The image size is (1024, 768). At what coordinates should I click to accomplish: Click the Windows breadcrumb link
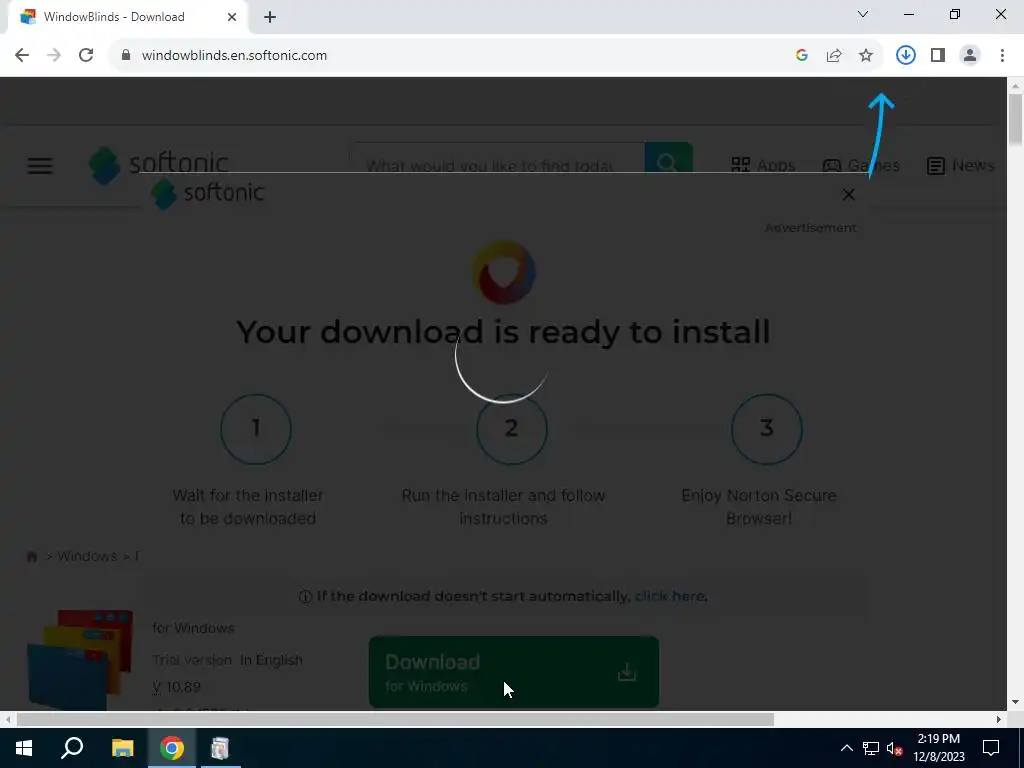[87, 556]
